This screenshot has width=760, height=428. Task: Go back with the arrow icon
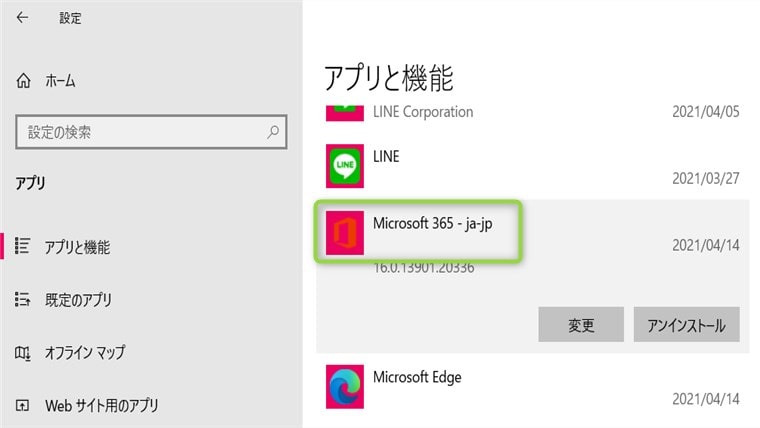coord(22,18)
